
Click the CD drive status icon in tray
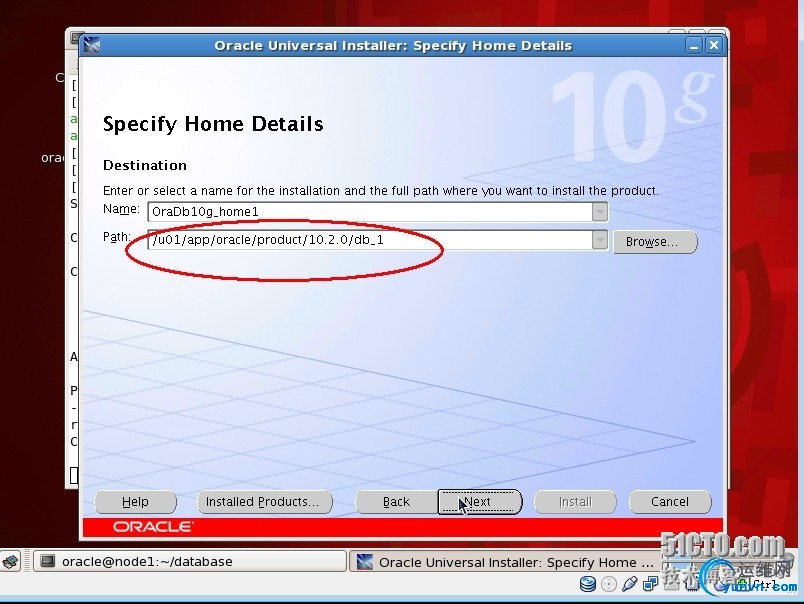pyautogui.click(x=609, y=584)
